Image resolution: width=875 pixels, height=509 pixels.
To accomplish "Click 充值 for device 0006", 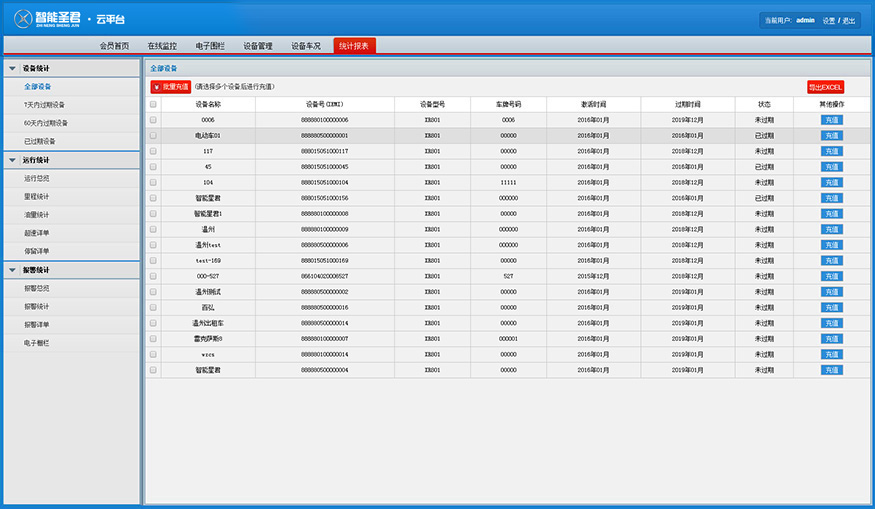I will tap(832, 120).
